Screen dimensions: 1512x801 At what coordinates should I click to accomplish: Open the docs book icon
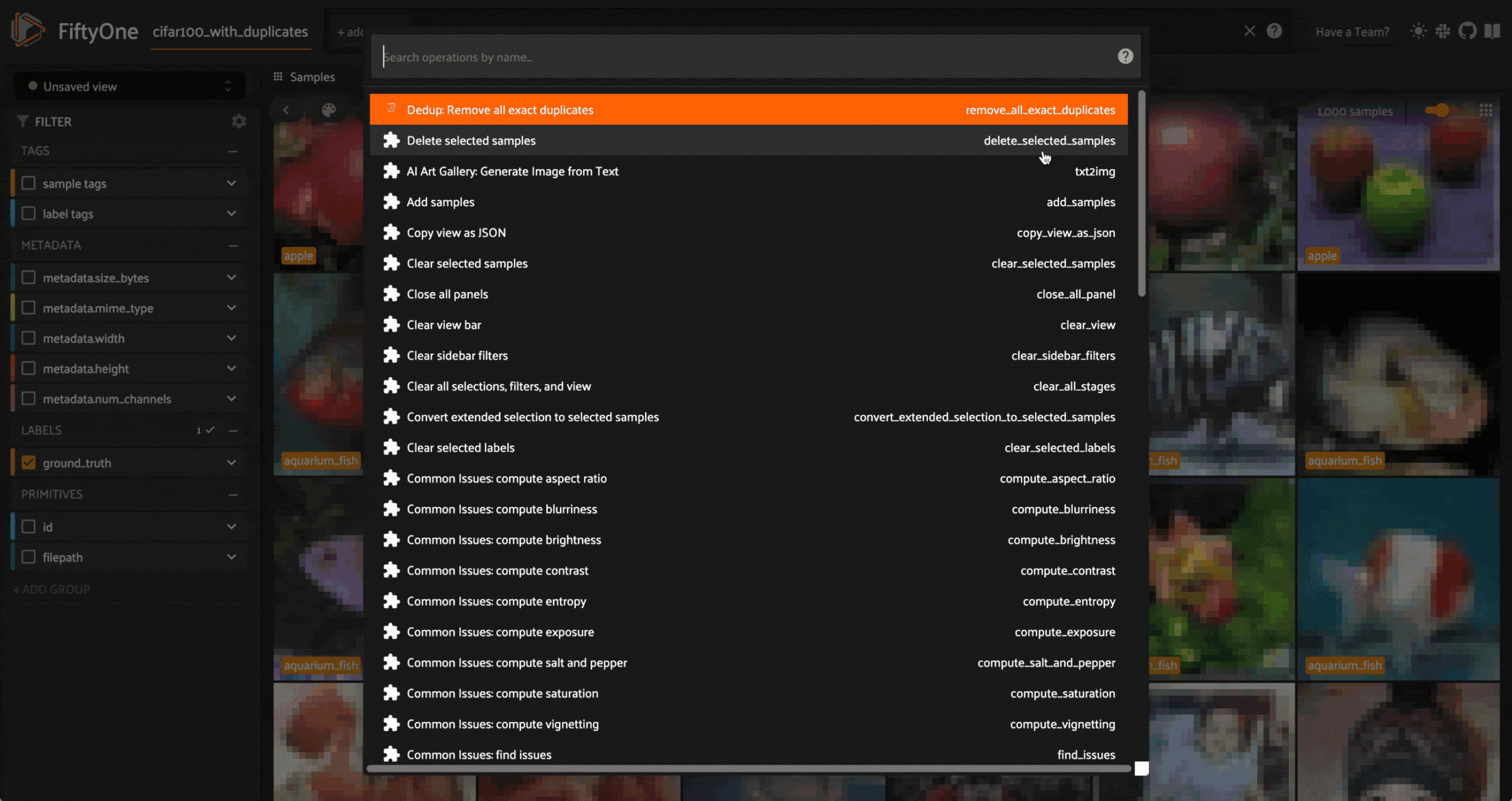point(1492,31)
